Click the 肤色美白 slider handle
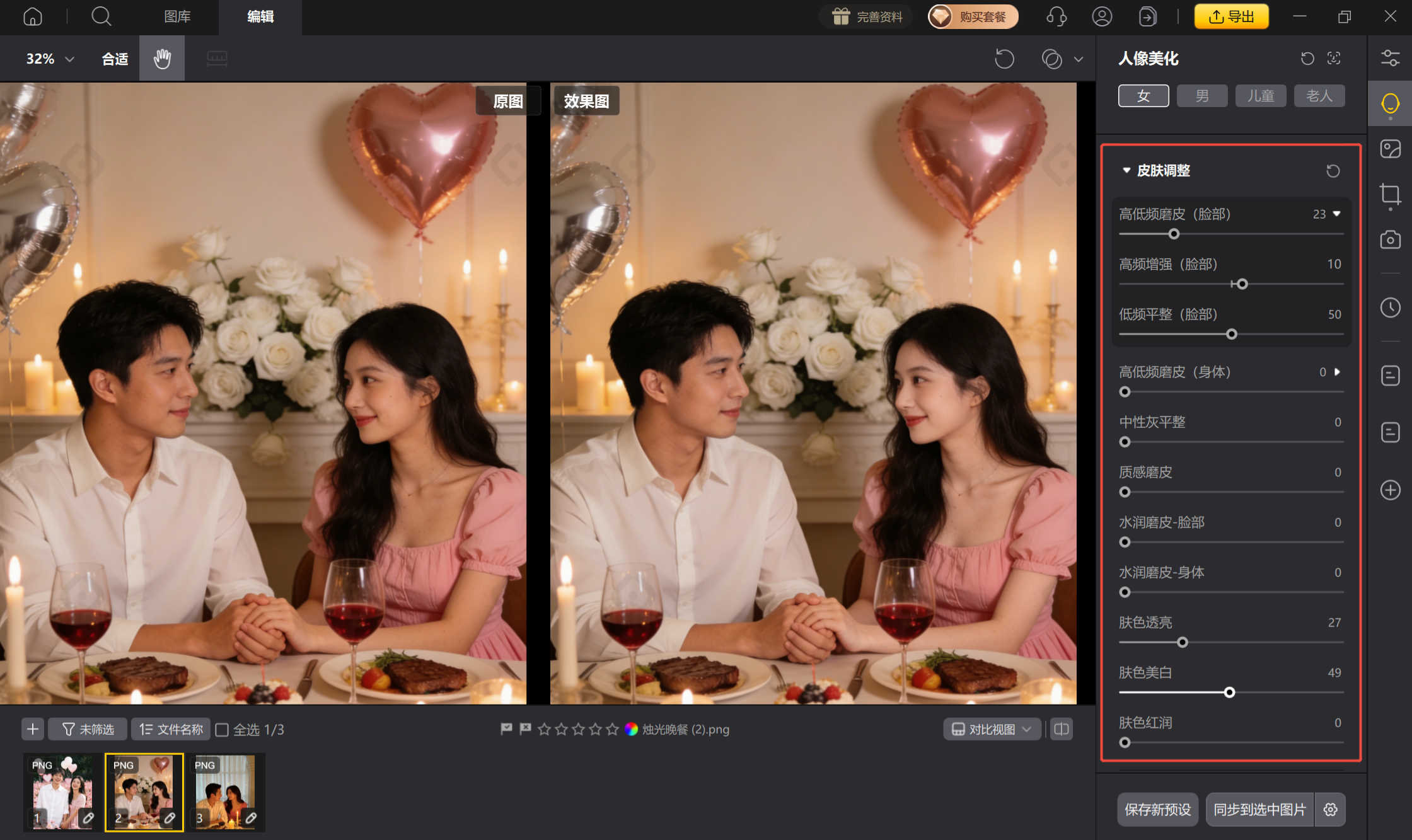1412x840 pixels. coord(1229,693)
